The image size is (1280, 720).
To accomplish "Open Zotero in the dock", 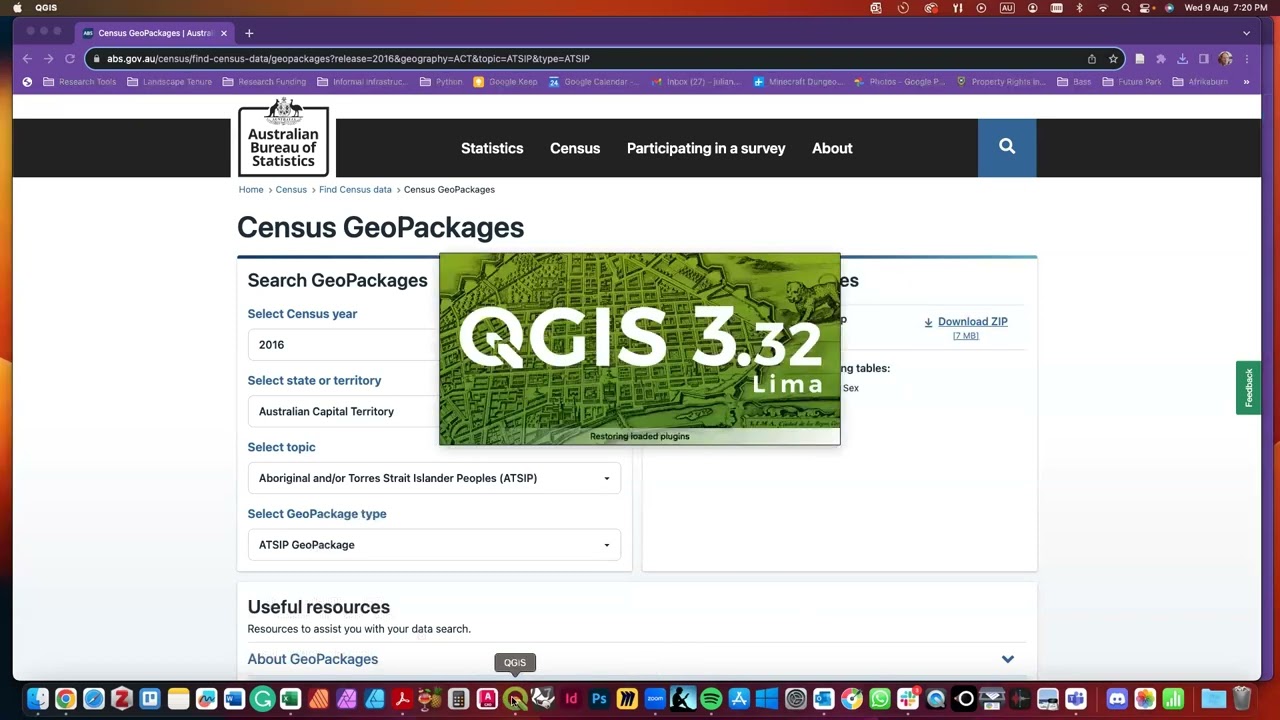I will 121,699.
